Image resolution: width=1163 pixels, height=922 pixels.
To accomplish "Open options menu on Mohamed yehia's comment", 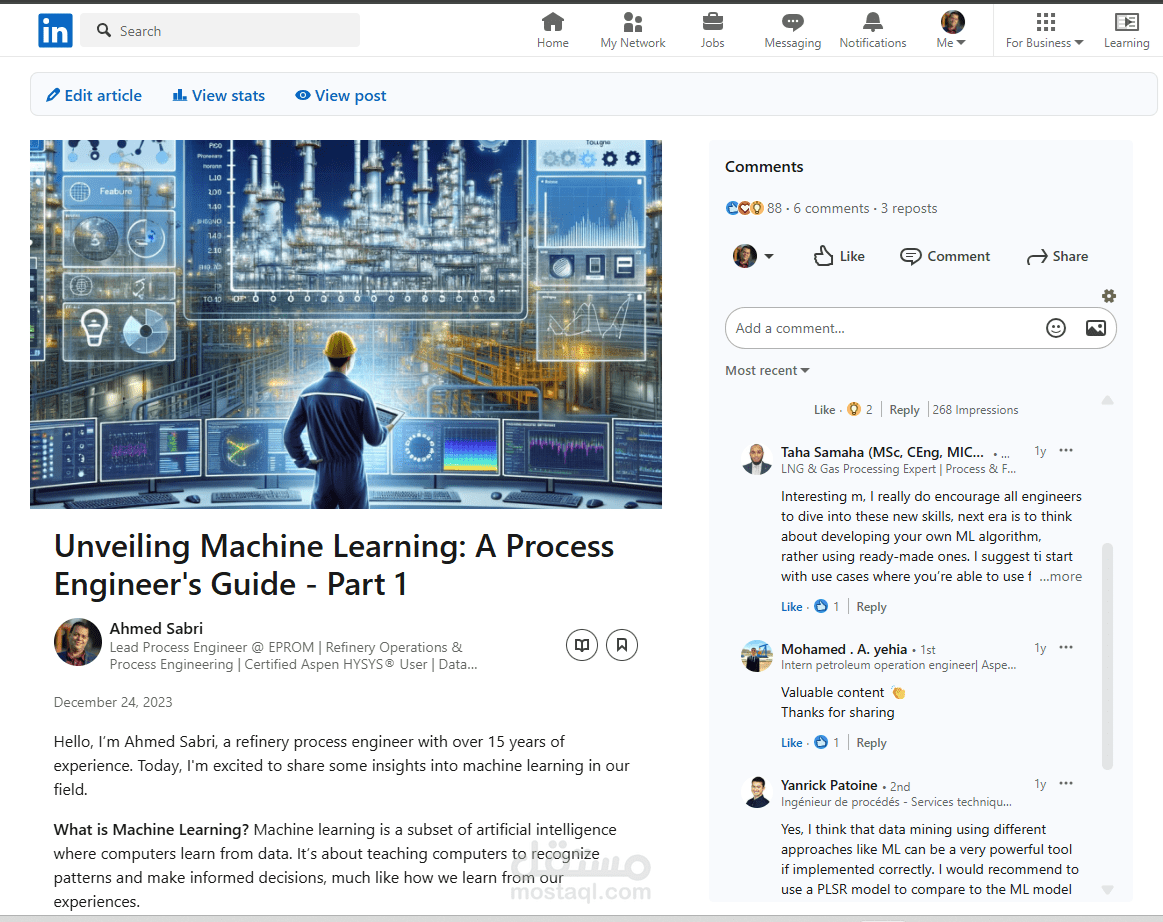I will [x=1066, y=647].
